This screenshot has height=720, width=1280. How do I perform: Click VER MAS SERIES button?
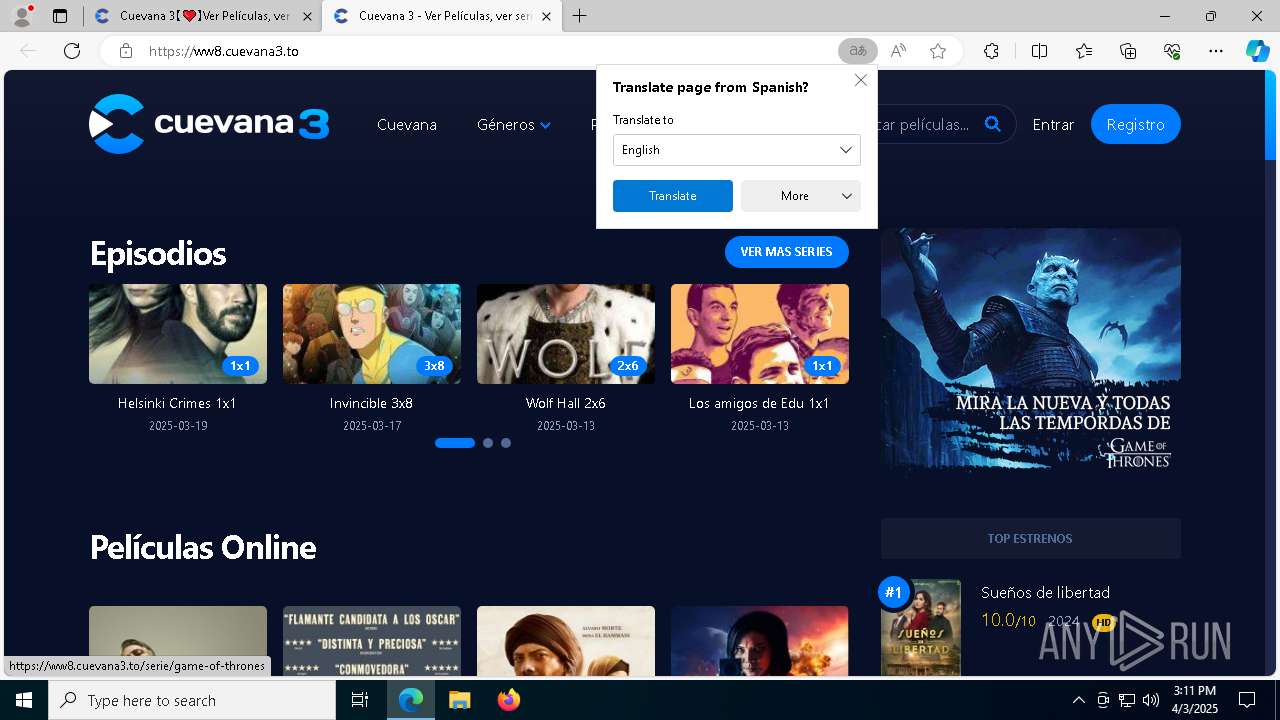click(787, 252)
